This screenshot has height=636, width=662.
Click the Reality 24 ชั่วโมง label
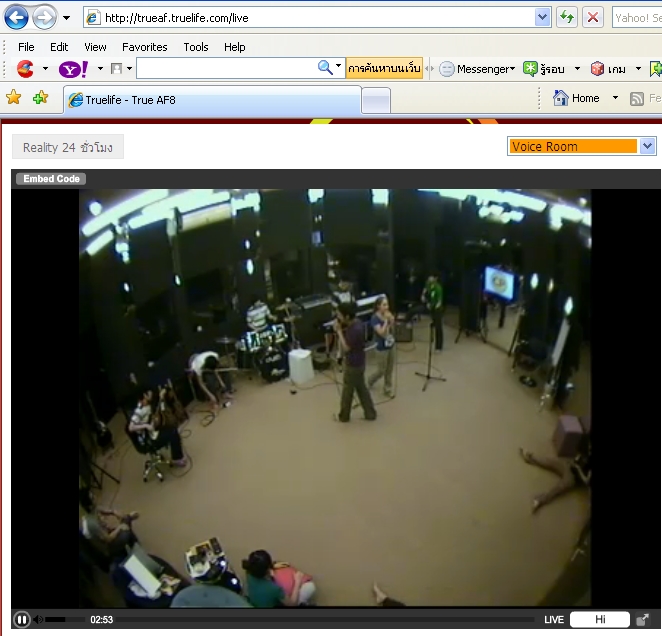pos(68,147)
